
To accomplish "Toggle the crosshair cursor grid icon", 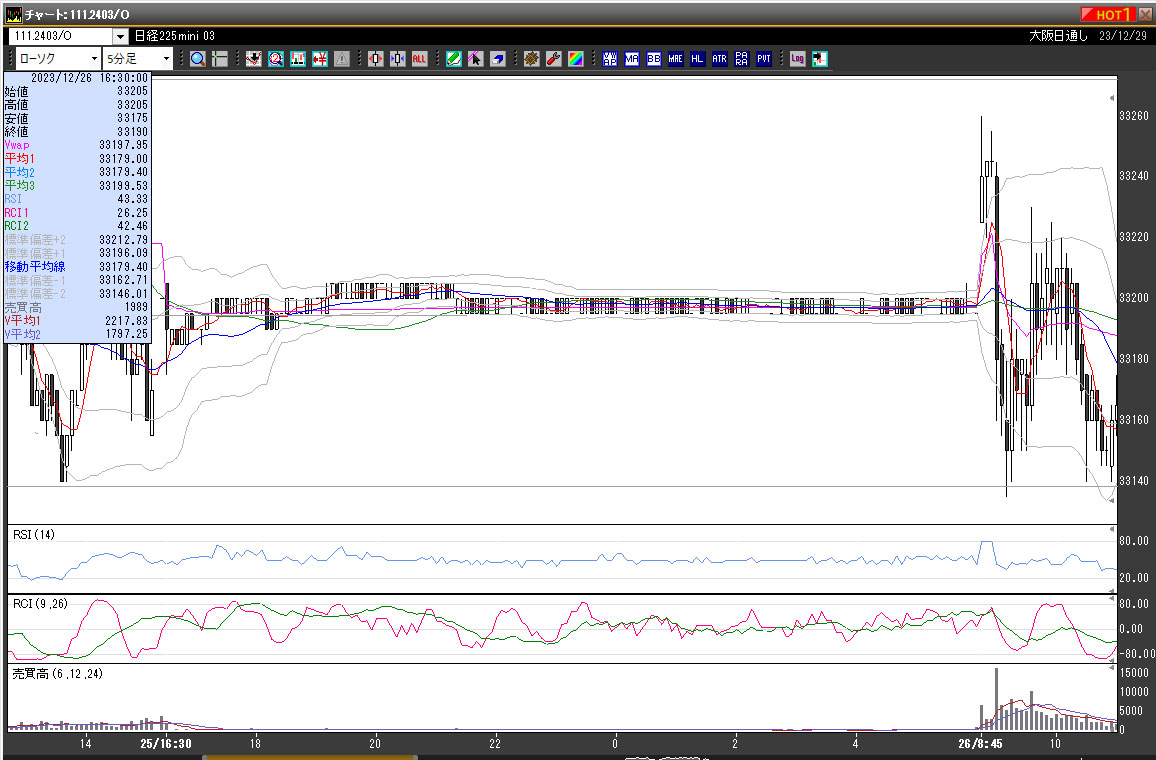I will click(220, 59).
